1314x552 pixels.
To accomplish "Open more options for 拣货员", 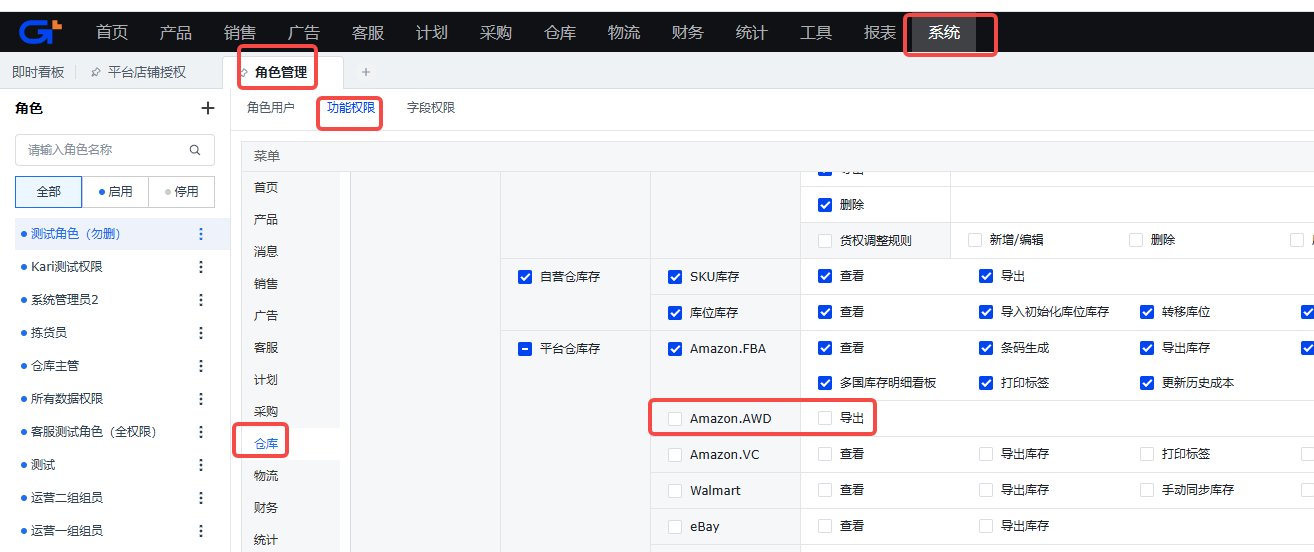I will click(x=200, y=333).
